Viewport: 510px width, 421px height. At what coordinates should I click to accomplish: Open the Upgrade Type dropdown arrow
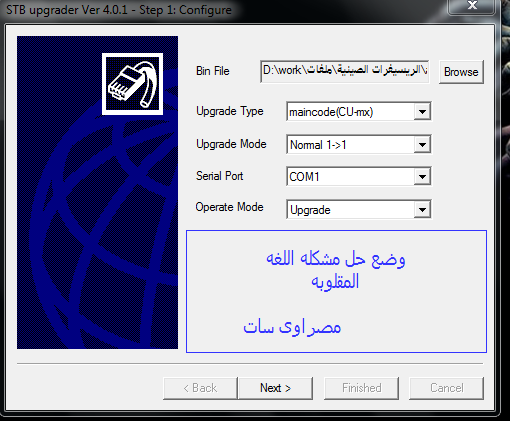pyautogui.click(x=422, y=112)
